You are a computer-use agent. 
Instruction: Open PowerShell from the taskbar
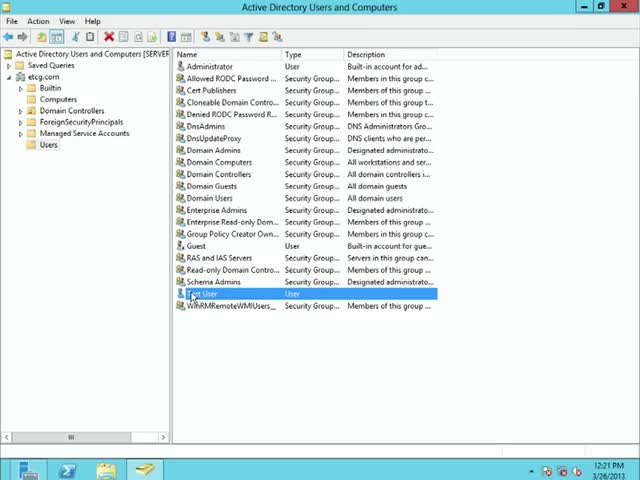click(x=67, y=470)
